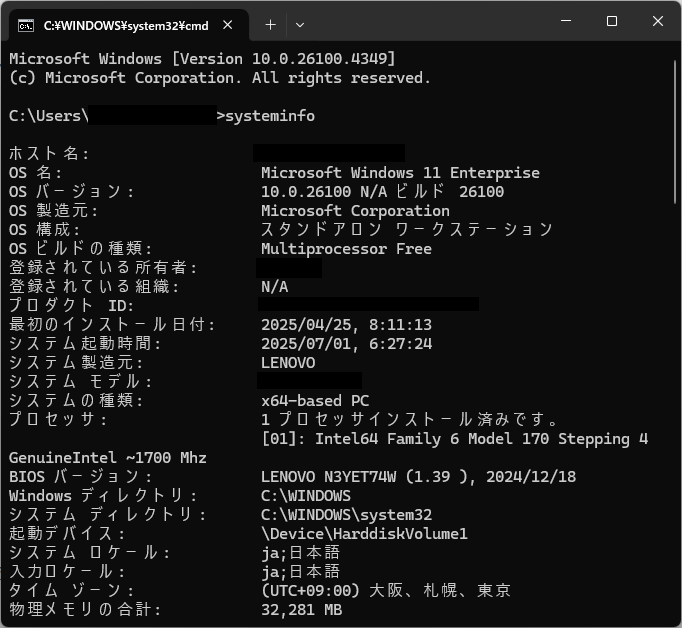Click the 'タイム ゾーン:' label

click(71, 591)
